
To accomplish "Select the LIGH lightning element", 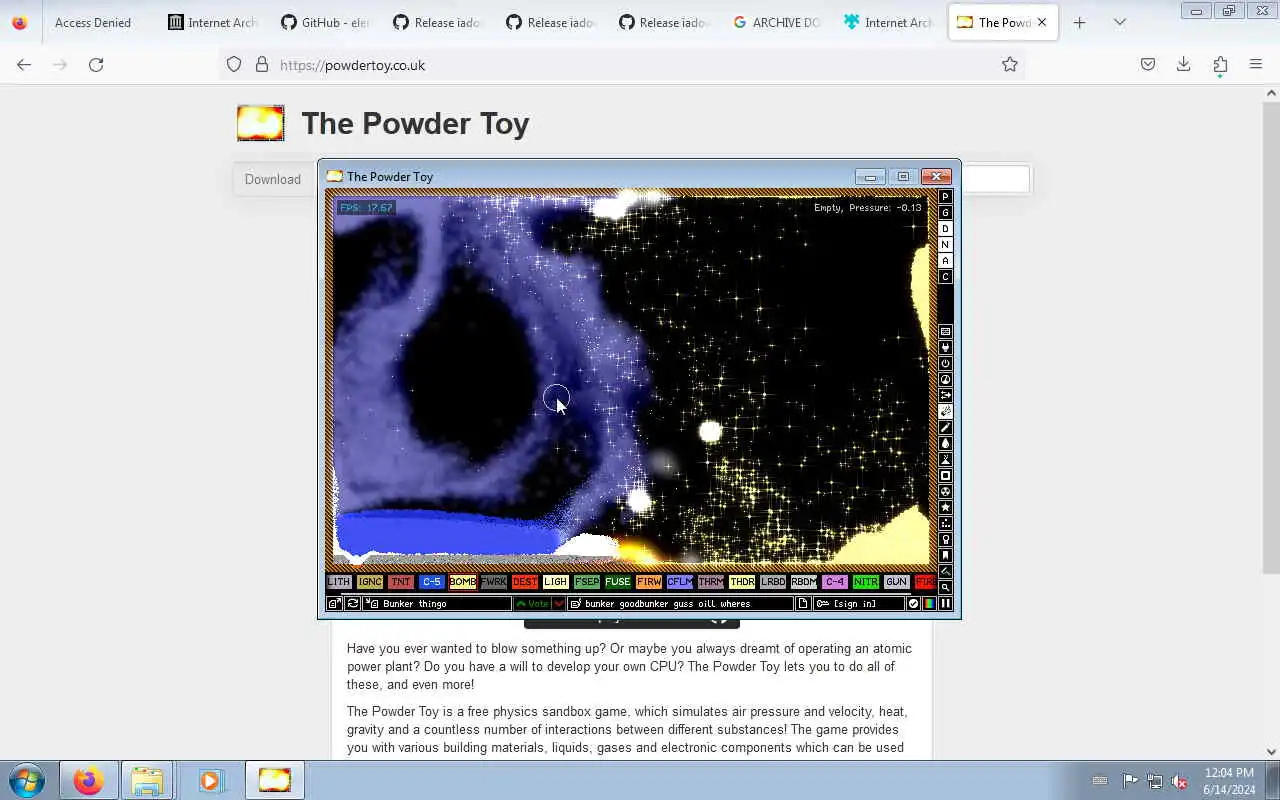I will click(555, 581).
